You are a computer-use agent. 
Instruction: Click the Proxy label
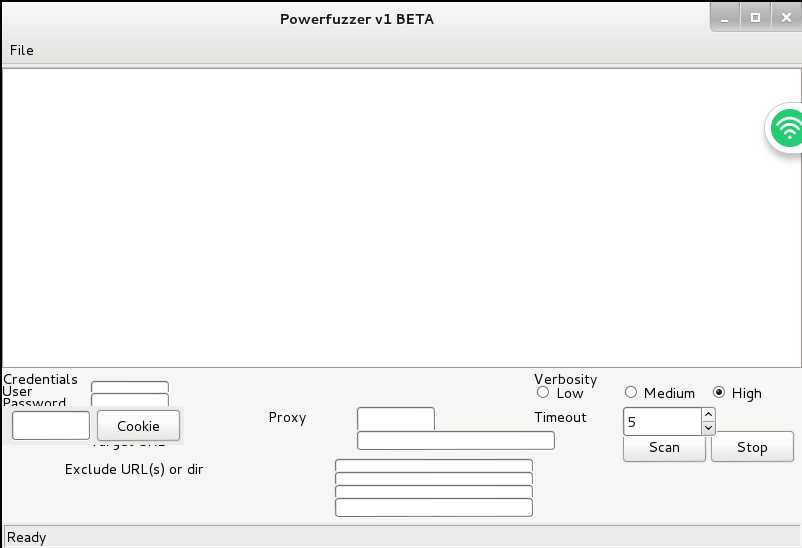tap(287, 418)
